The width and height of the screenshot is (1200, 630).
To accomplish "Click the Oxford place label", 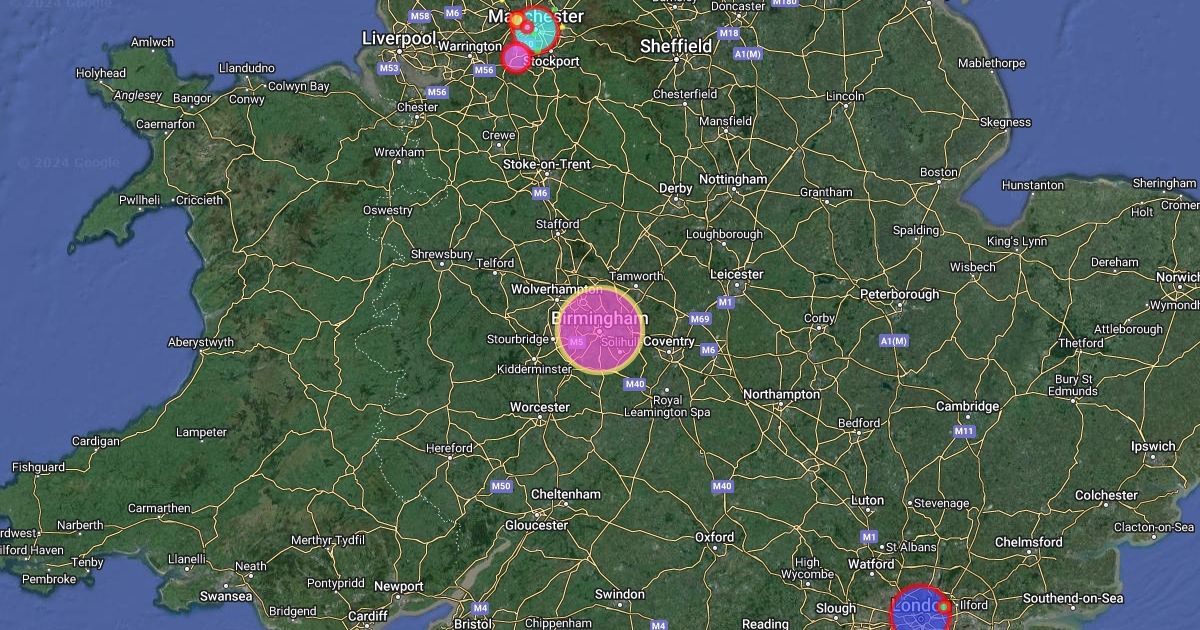I will [715, 537].
